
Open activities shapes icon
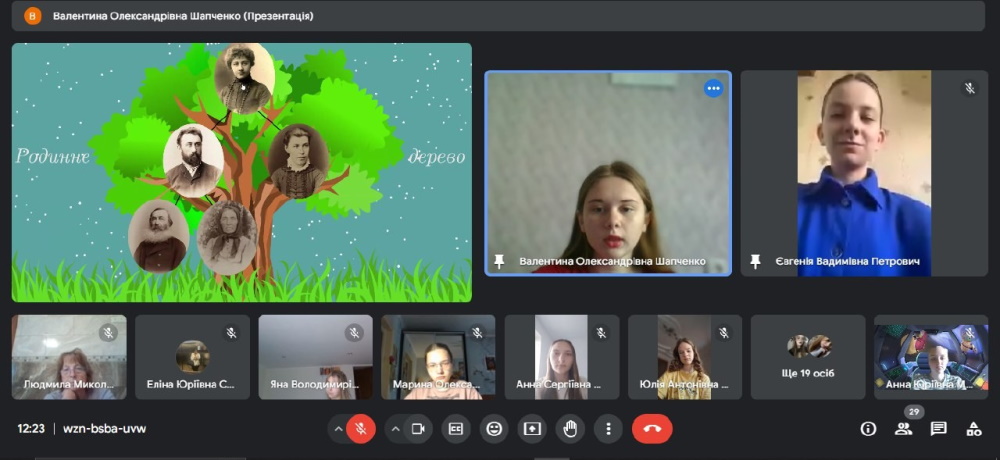973,429
